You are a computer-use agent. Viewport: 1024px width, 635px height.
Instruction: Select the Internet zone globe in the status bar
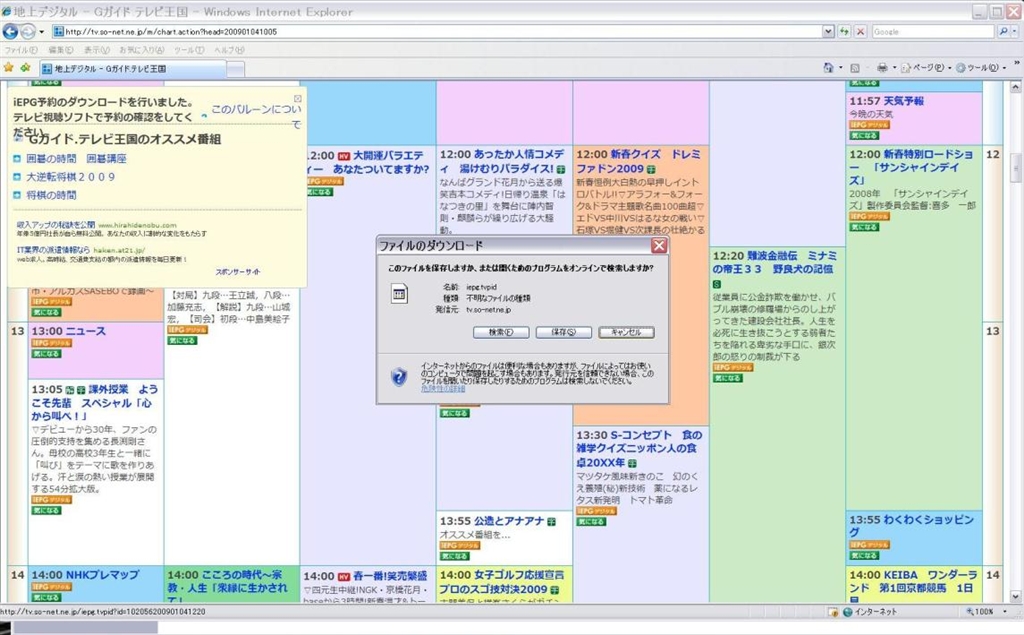(848, 612)
